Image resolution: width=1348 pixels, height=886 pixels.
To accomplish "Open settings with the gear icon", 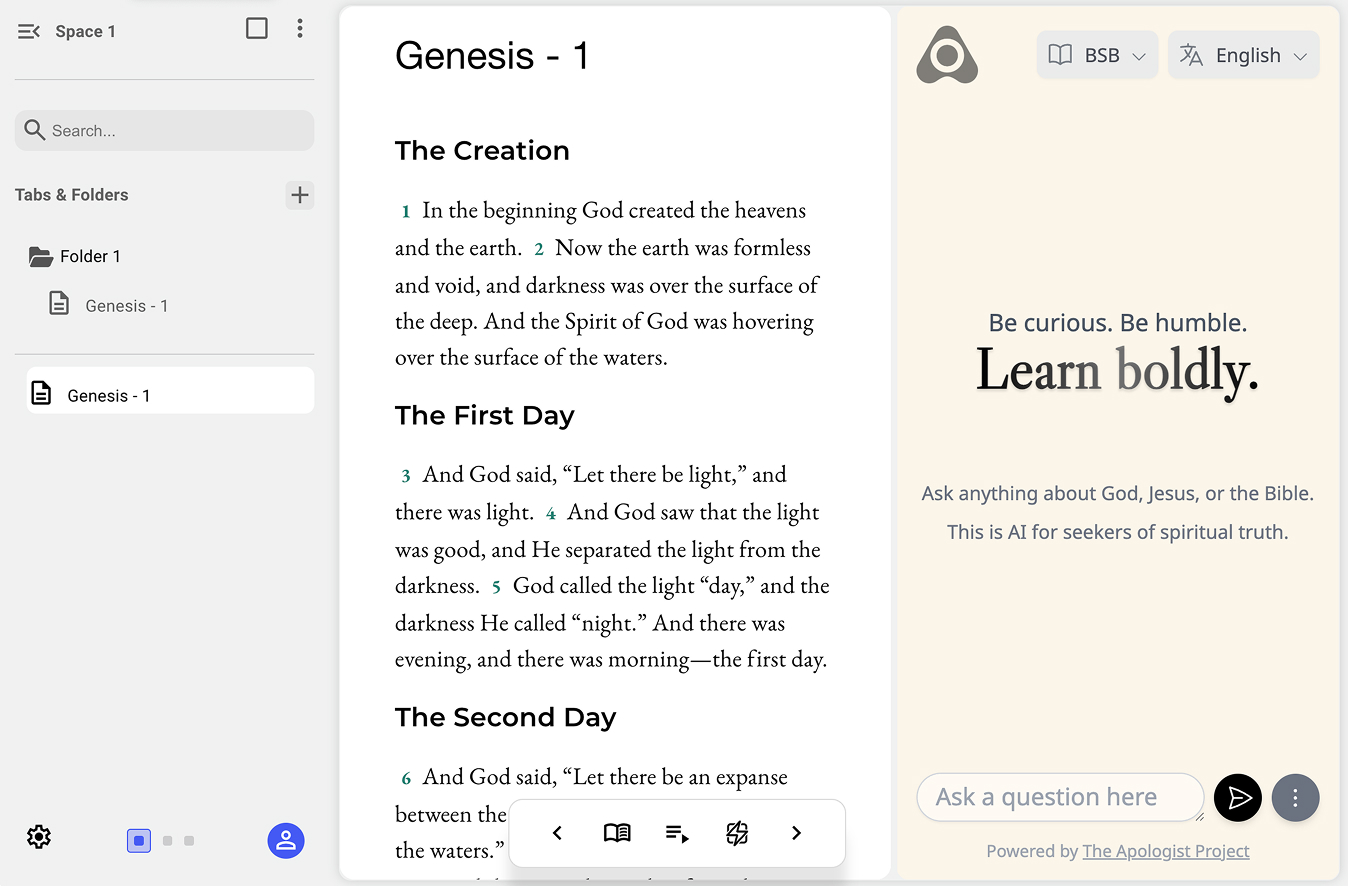I will [x=39, y=837].
